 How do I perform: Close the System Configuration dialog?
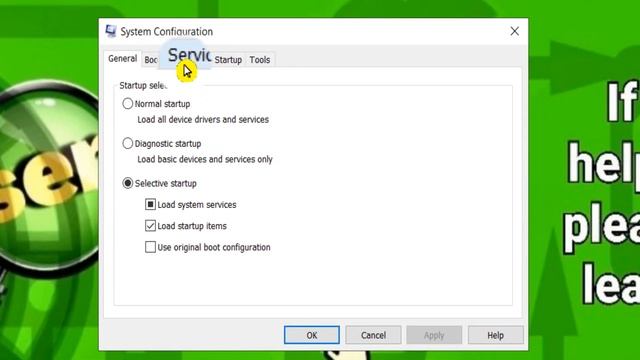click(x=515, y=31)
